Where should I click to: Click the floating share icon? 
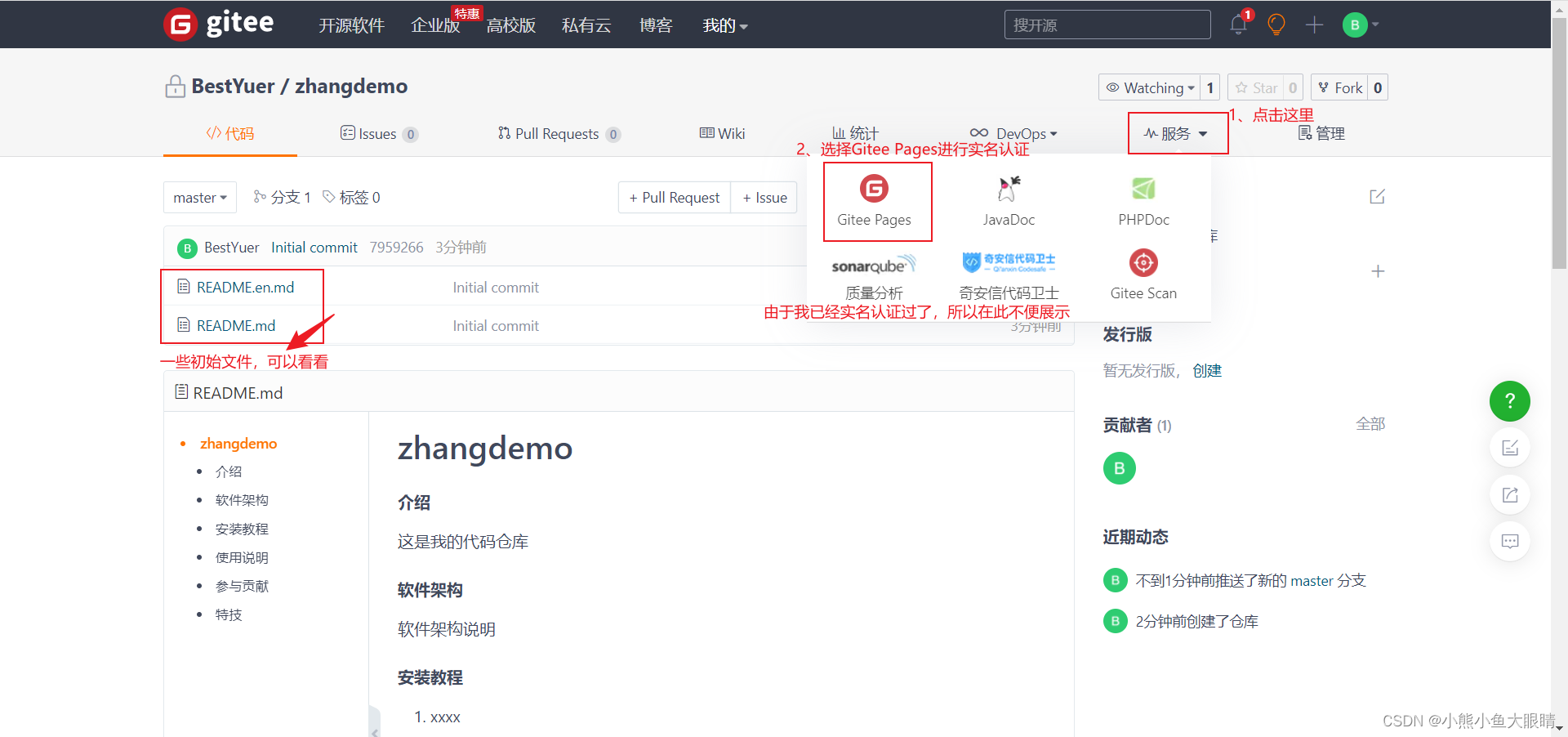point(1509,494)
